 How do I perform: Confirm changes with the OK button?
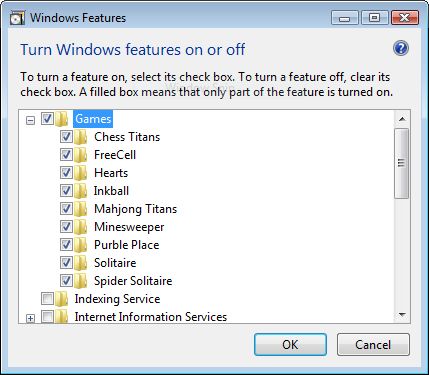(x=290, y=345)
